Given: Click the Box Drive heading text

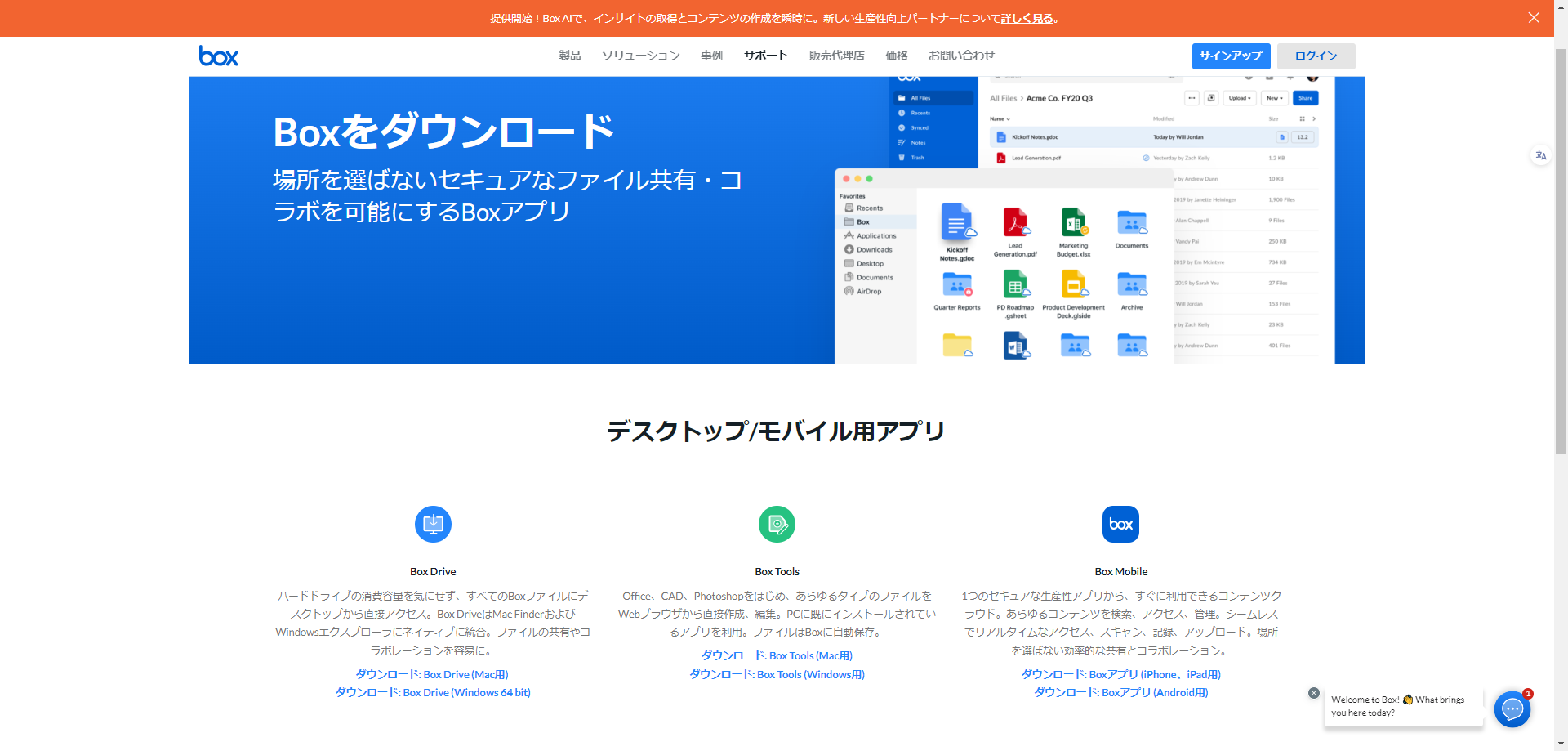Looking at the screenshot, I should tap(433, 572).
